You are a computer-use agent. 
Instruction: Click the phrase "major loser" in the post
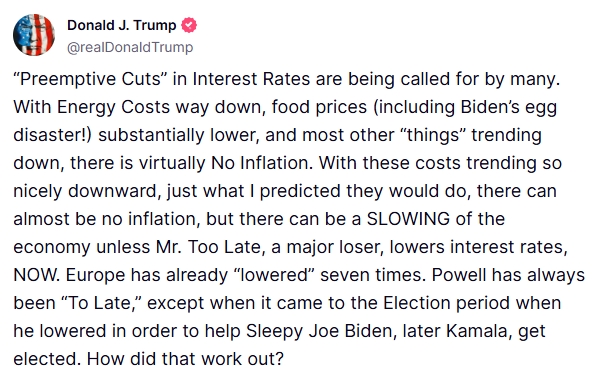point(335,248)
